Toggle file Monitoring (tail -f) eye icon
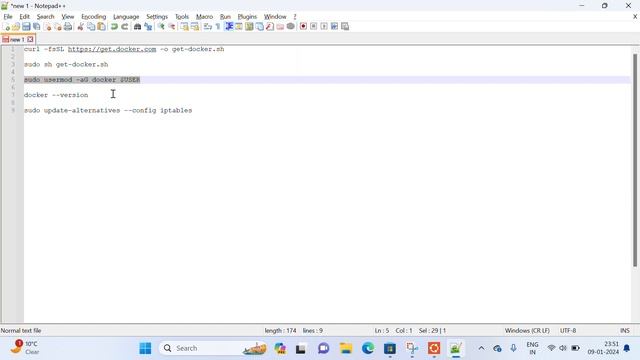This screenshot has width=640, height=360. 291,27
